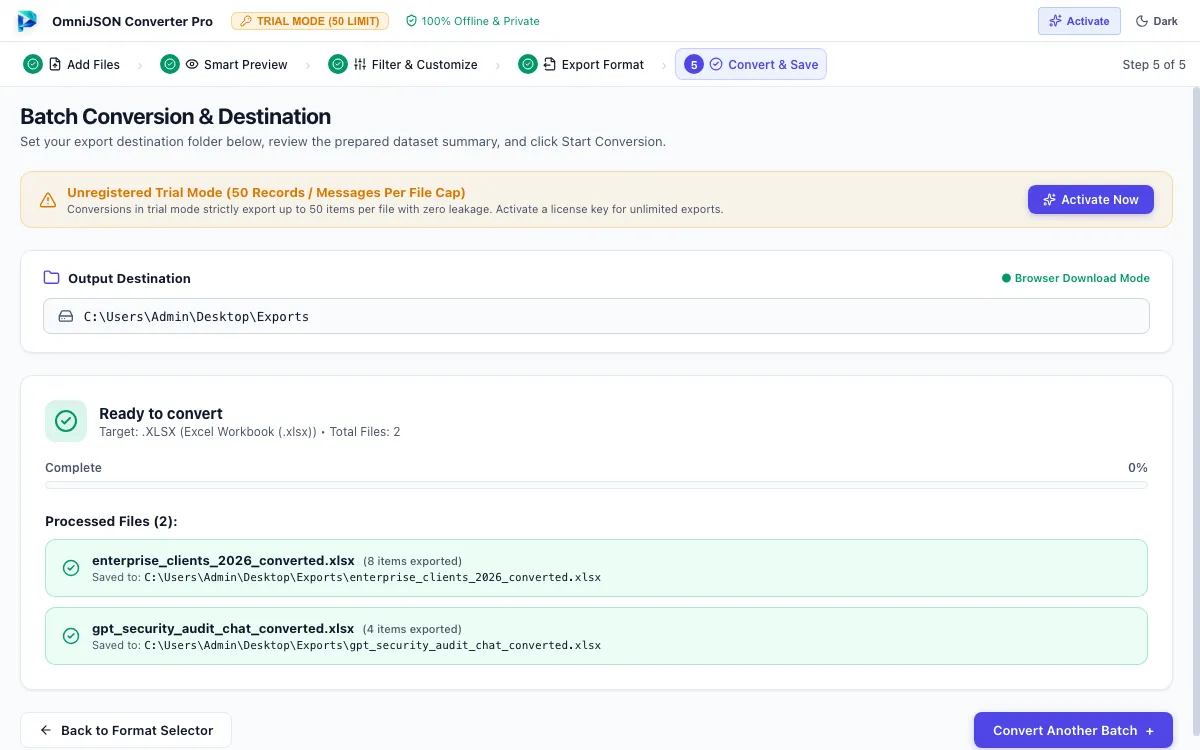1200x750 pixels.
Task: Click the conversion progress bar
Action: [596, 485]
